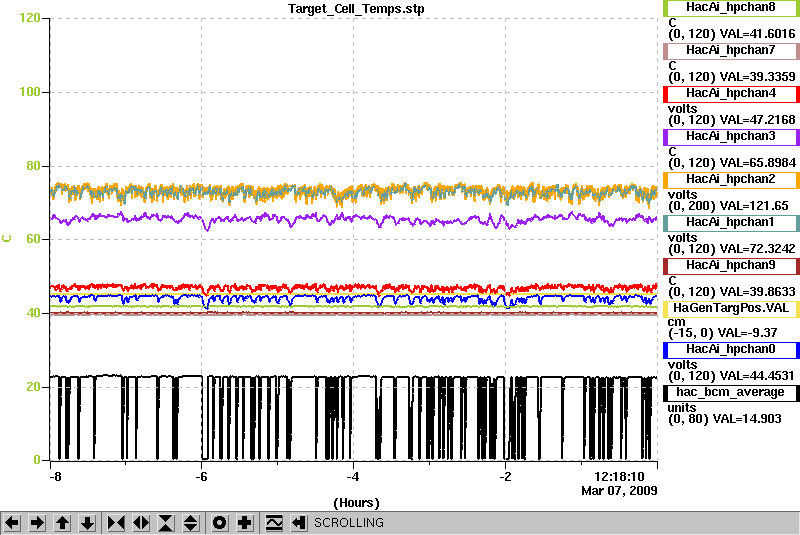The height and width of the screenshot is (535, 800).
Task: Select the HacAi_hpchan2 orange legend entry
Action: click(x=731, y=180)
